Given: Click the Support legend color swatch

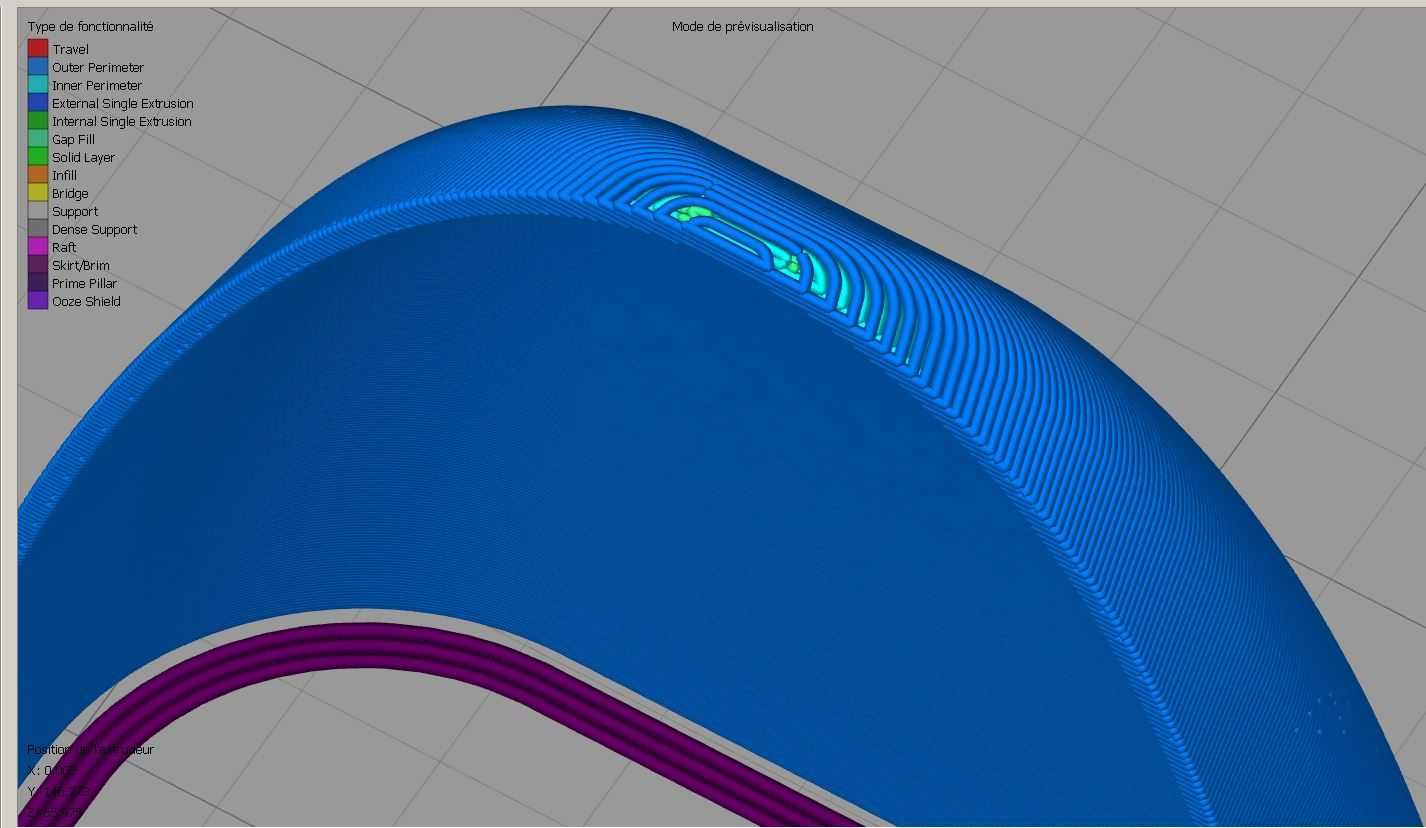Looking at the screenshot, I should (38, 210).
